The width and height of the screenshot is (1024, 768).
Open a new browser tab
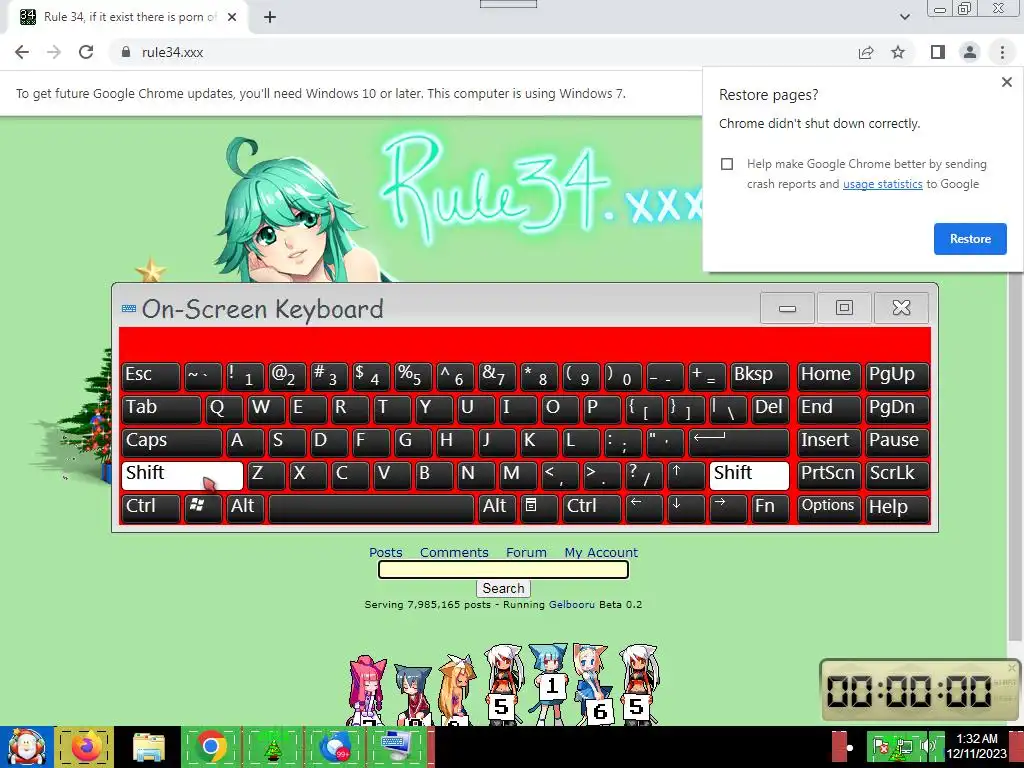click(x=270, y=17)
